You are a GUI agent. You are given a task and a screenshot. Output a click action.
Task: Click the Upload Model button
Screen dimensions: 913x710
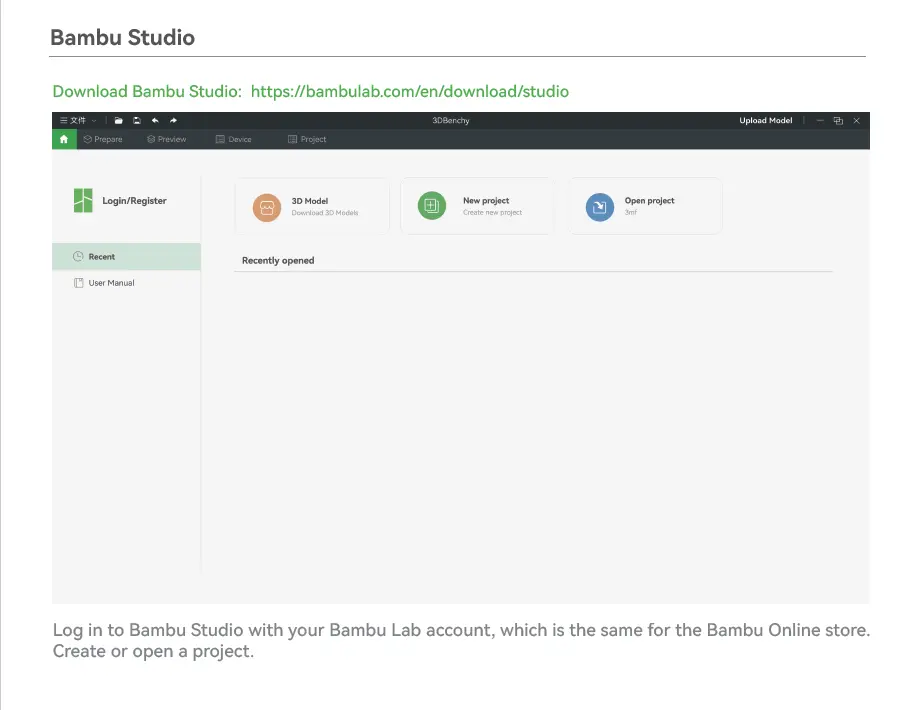[x=766, y=121]
